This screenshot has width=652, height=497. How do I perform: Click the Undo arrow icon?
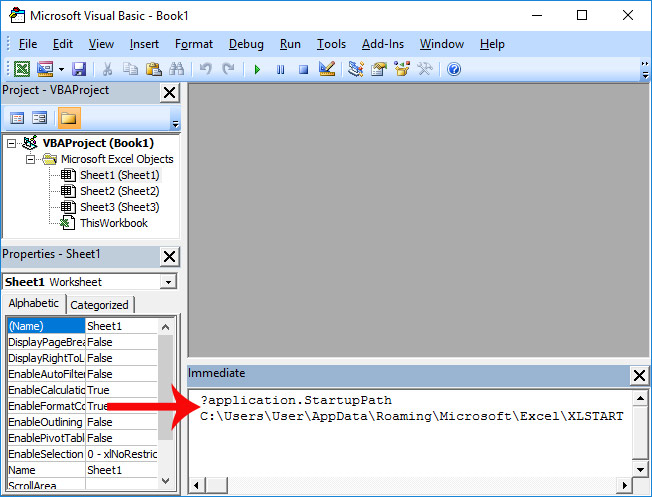tap(205, 69)
